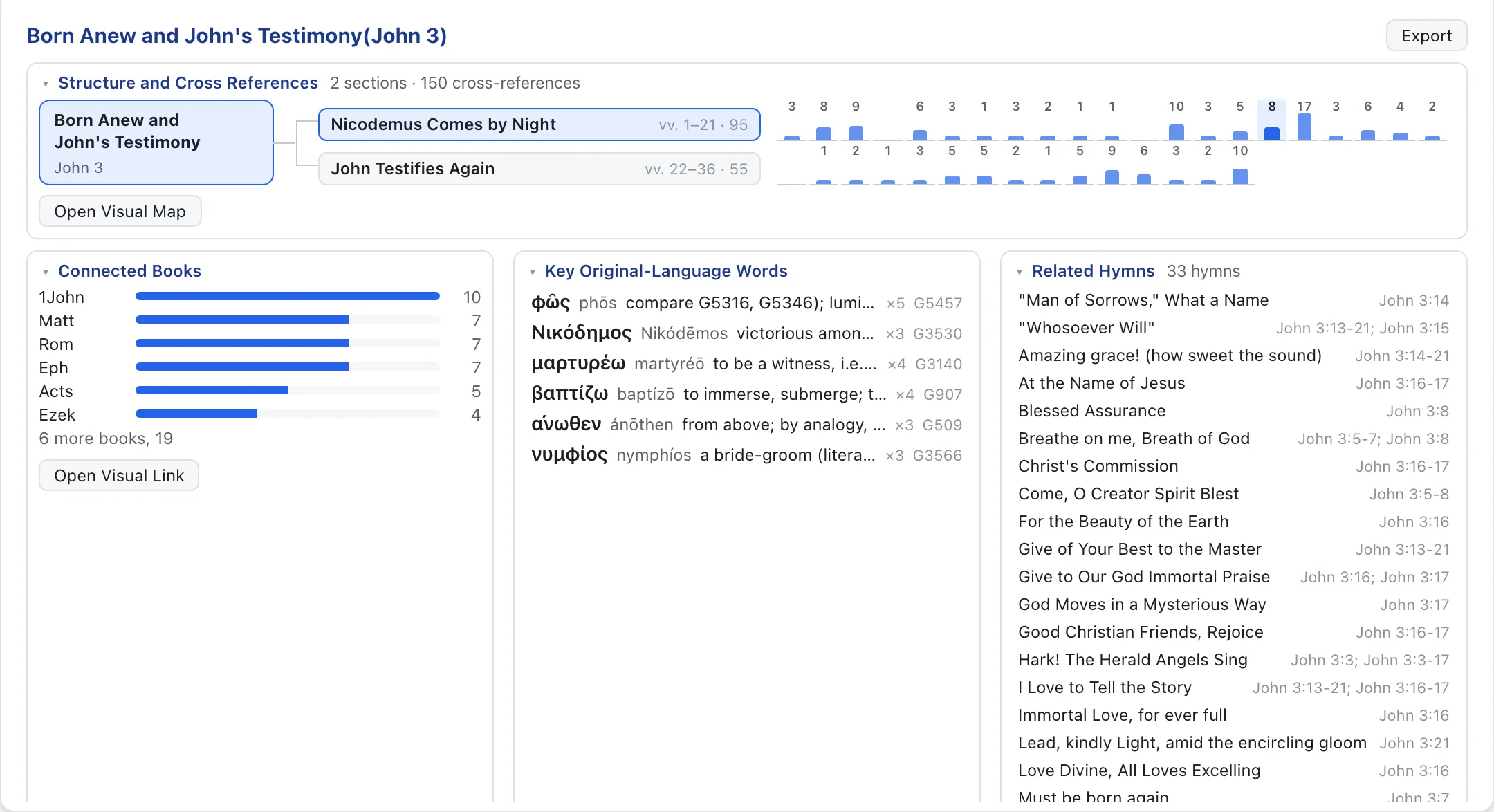Open I Love to Tell the Story
Screen dimensions: 1494x812
(1233, 688)
